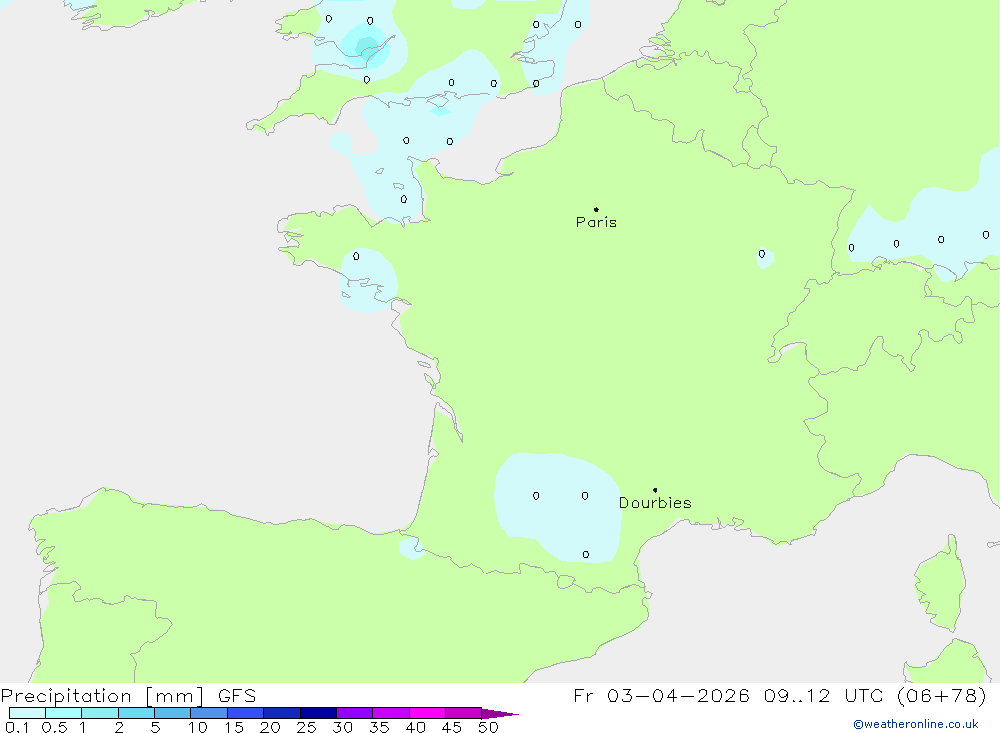This screenshot has width=1000, height=733.
Task: Click the Paris city marker dot
Action: 596,210
